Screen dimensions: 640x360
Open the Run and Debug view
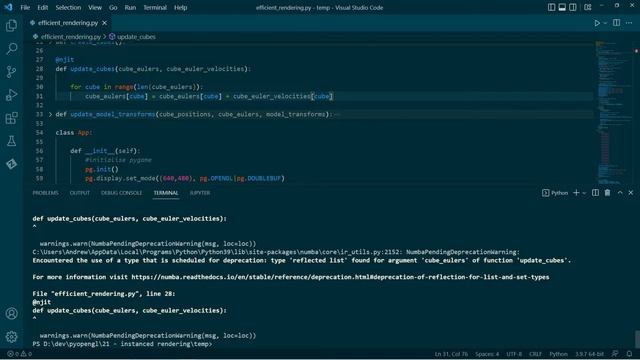pyautogui.click(x=11, y=95)
